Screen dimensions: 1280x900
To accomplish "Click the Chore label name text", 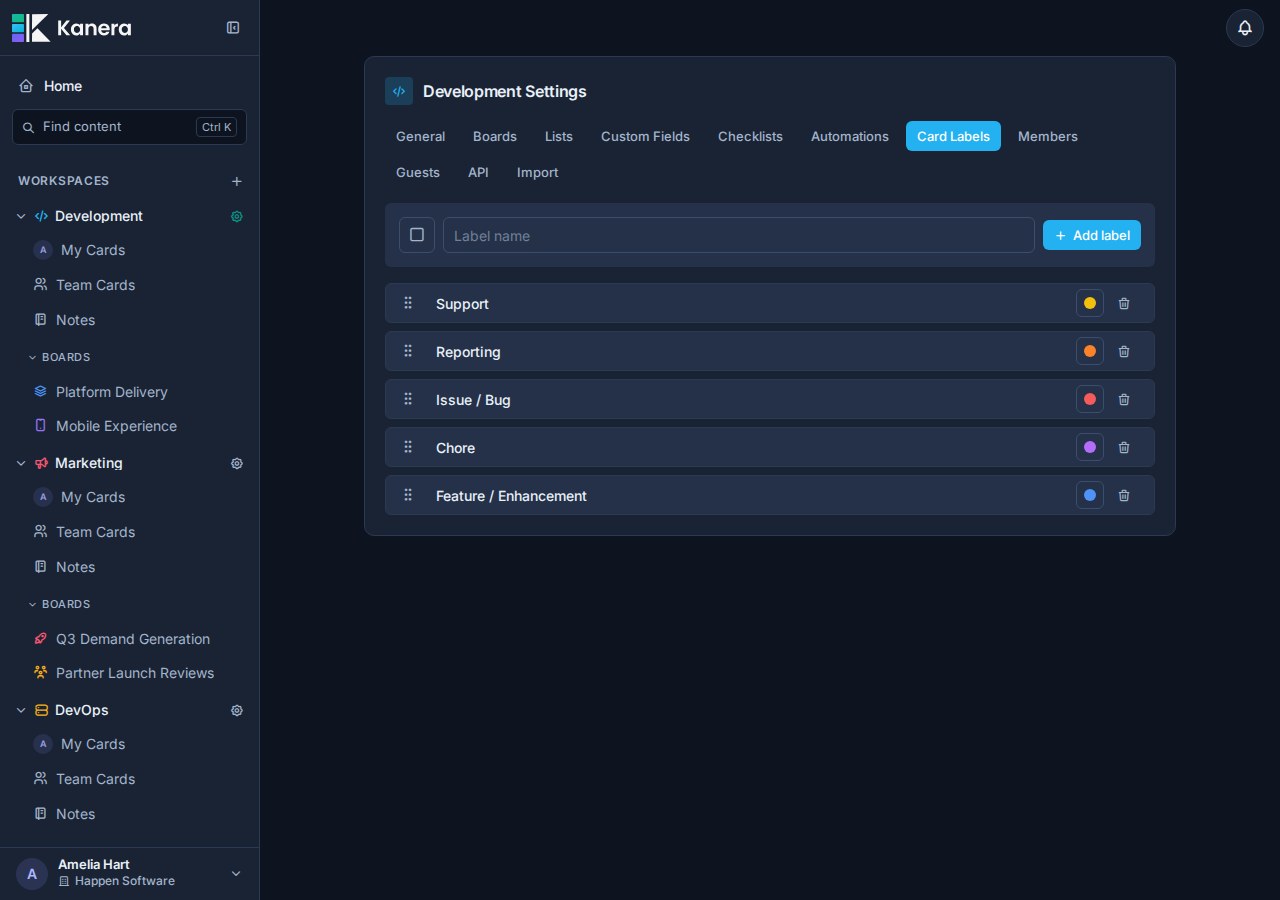I will (455, 448).
